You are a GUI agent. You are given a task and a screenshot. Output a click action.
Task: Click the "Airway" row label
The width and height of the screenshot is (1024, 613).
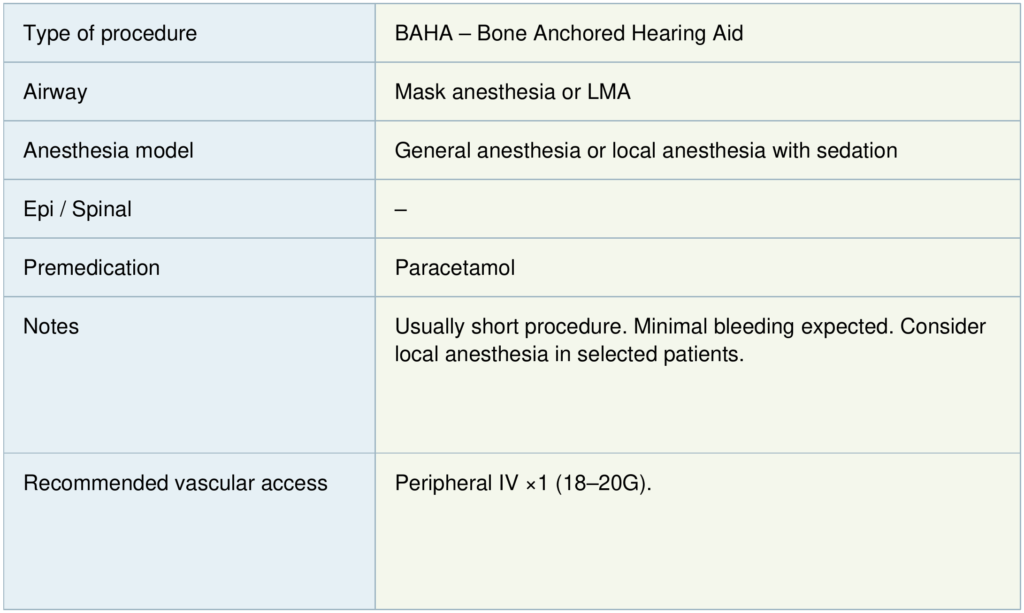click(x=55, y=92)
